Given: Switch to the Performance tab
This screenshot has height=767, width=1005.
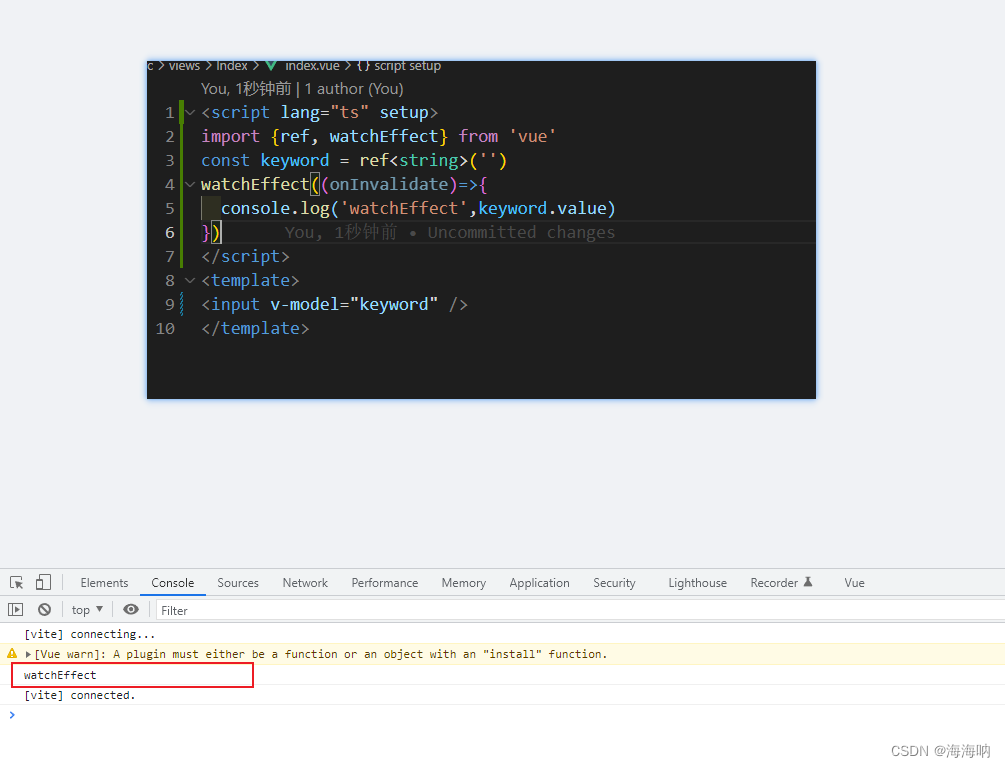Looking at the screenshot, I should (385, 582).
